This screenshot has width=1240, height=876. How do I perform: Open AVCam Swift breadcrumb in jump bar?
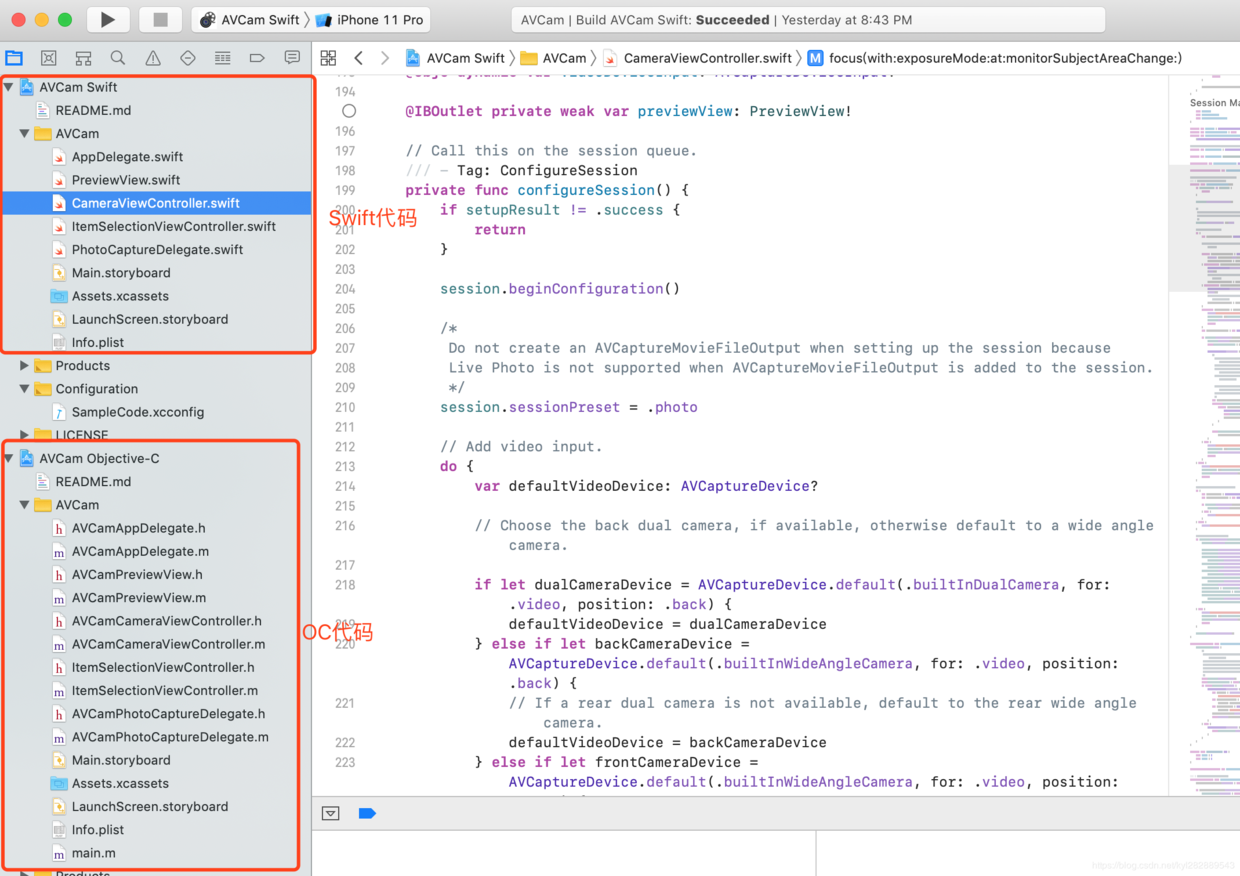coord(456,58)
